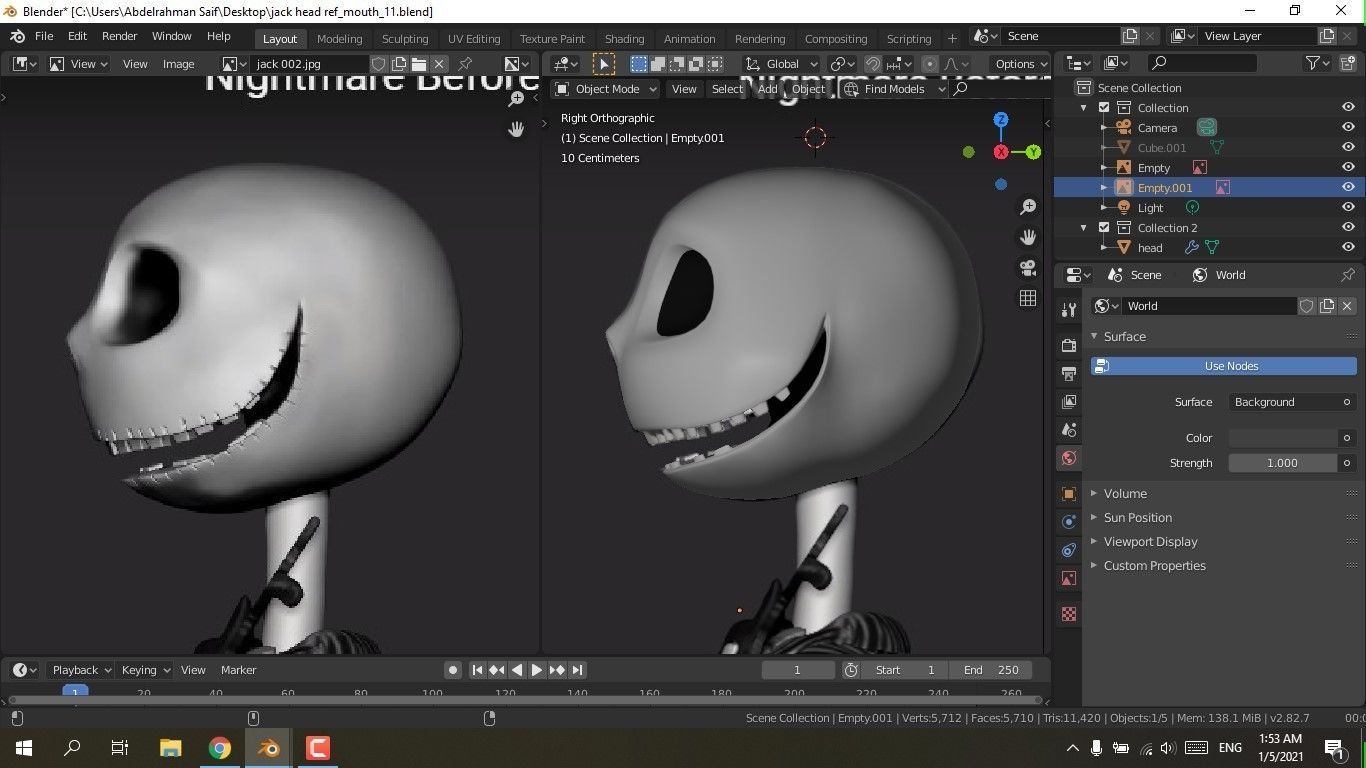
Task: Open the Texture properties checker tab
Action: [1069, 614]
